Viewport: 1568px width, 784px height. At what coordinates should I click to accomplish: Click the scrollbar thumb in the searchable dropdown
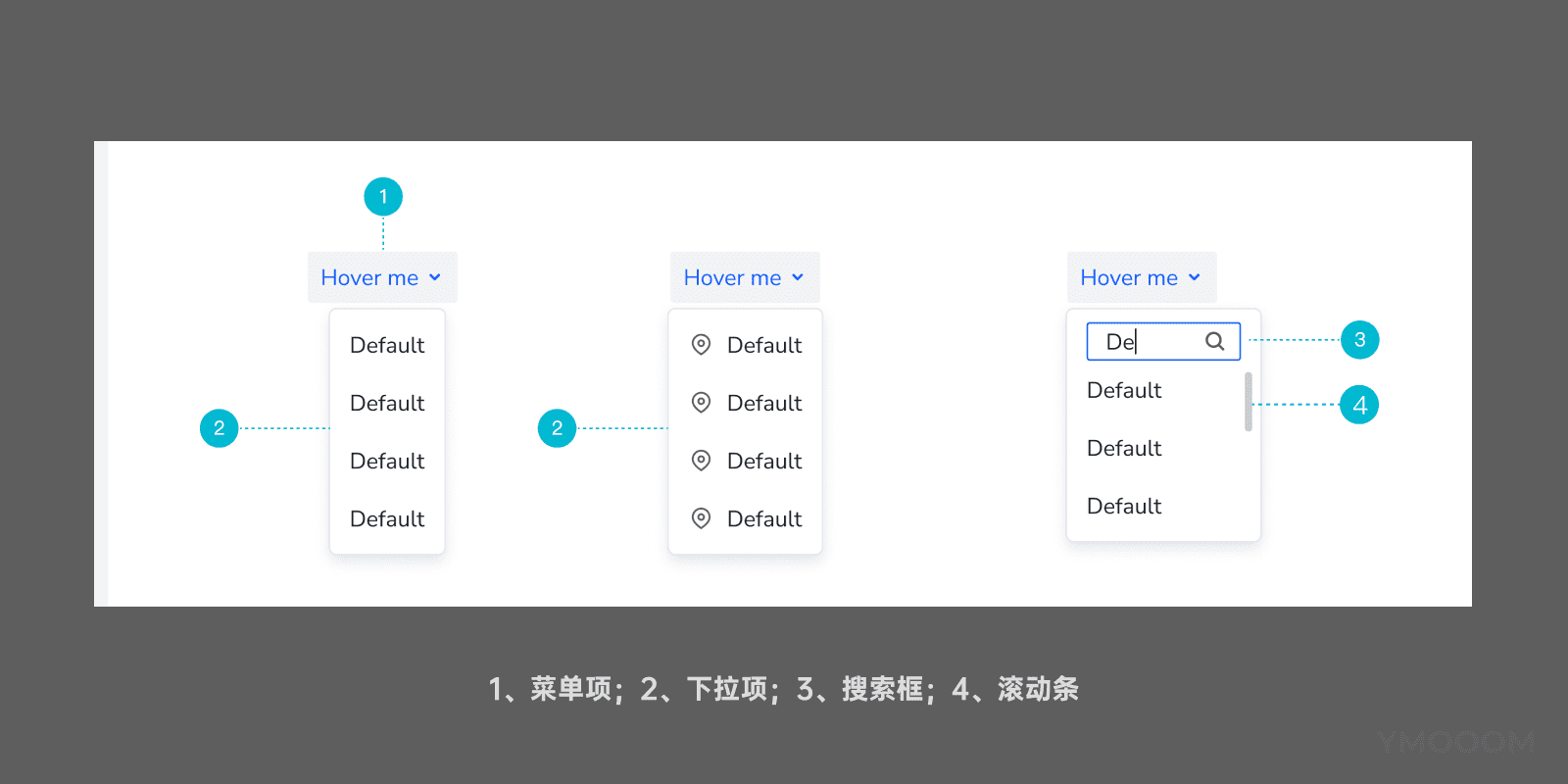click(1249, 402)
